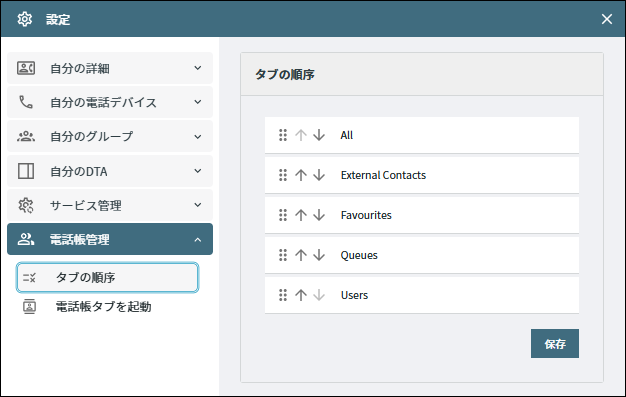The height and width of the screenshot is (397, 626).
Task: Click the External Contacts tab name text
Action: coord(383,175)
